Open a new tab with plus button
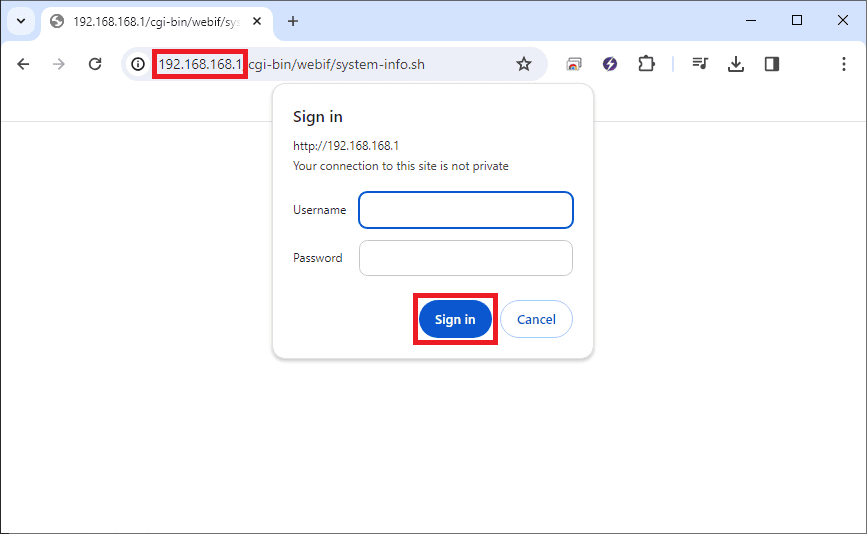This screenshot has width=867, height=534. pyautogui.click(x=293, y=21)
